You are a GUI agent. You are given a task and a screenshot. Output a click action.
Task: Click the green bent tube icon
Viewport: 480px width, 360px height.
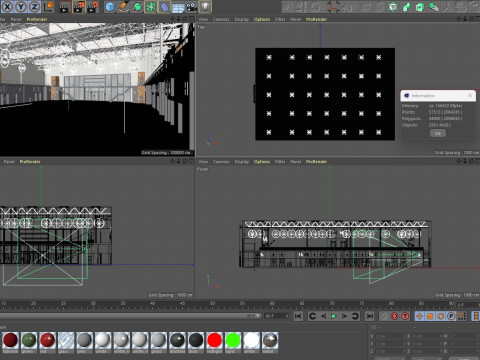pyautogui.click(x=407, y=7)
